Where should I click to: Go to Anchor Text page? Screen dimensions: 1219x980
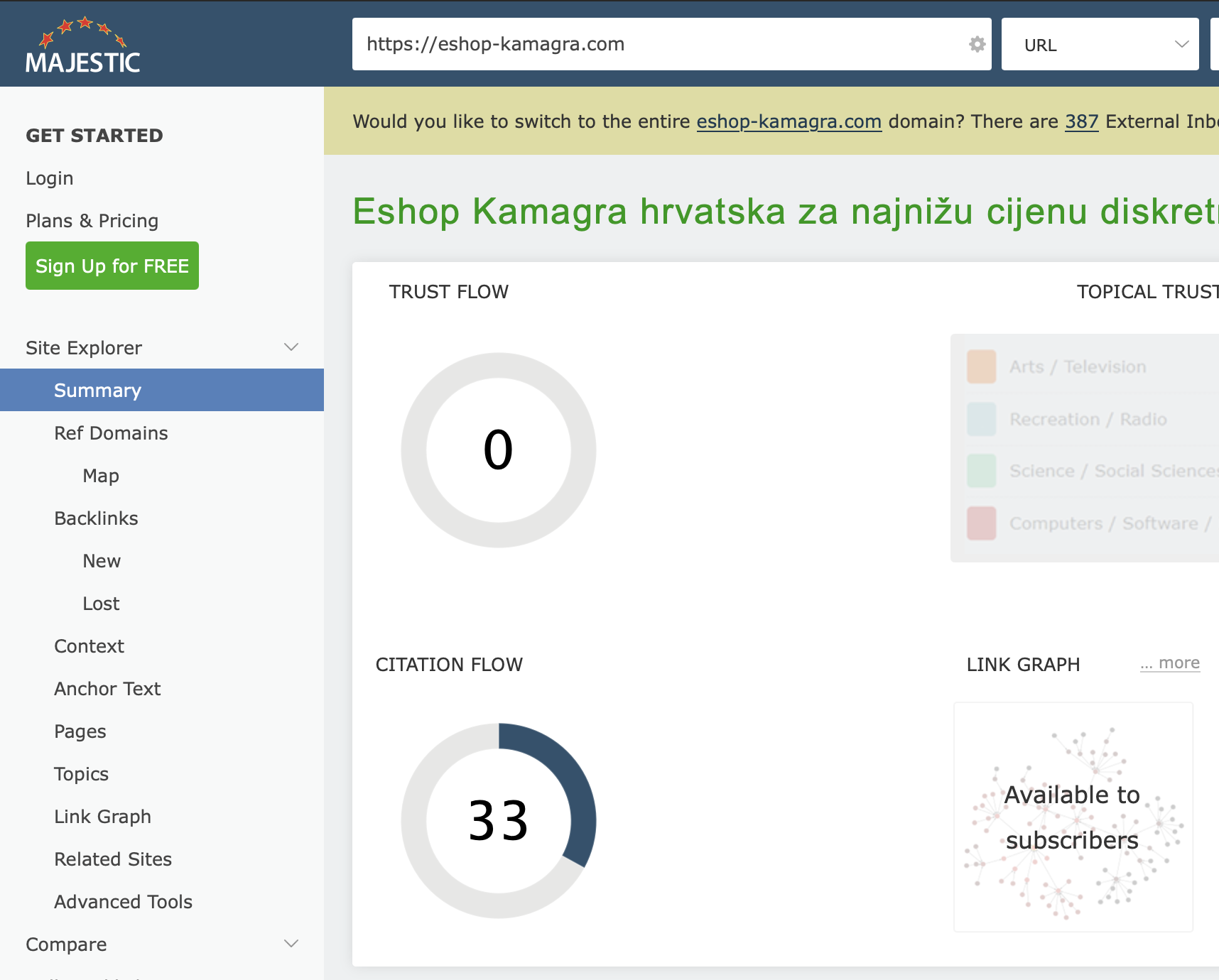(x=107, y=689)
